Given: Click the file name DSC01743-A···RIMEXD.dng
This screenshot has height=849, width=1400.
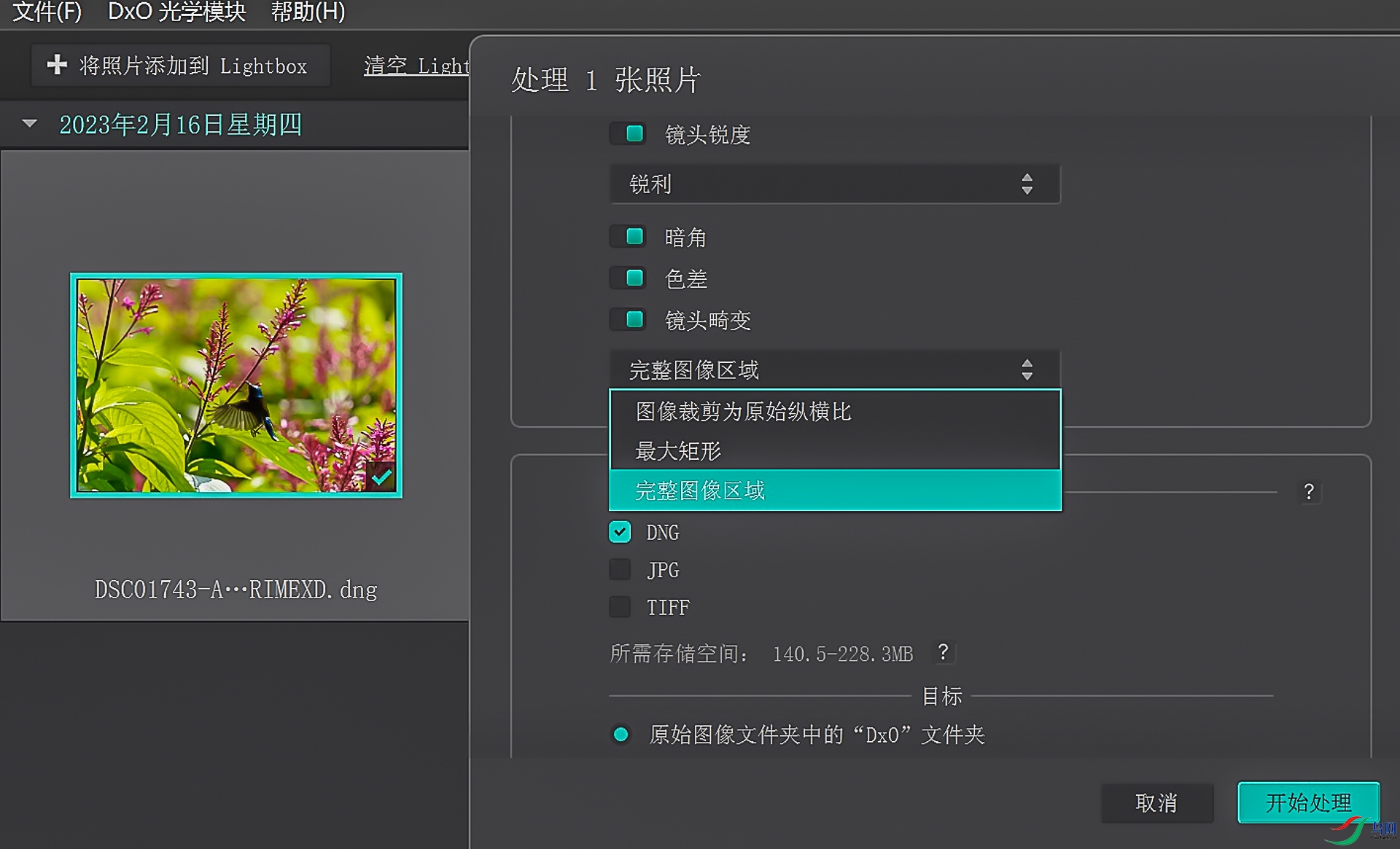Looking at the screenshot, I should point(236,590).
